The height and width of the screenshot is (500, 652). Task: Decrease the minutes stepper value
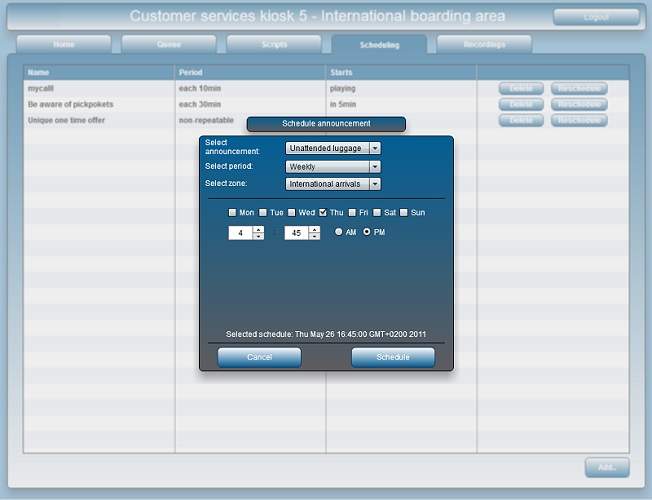coord(314,237)
